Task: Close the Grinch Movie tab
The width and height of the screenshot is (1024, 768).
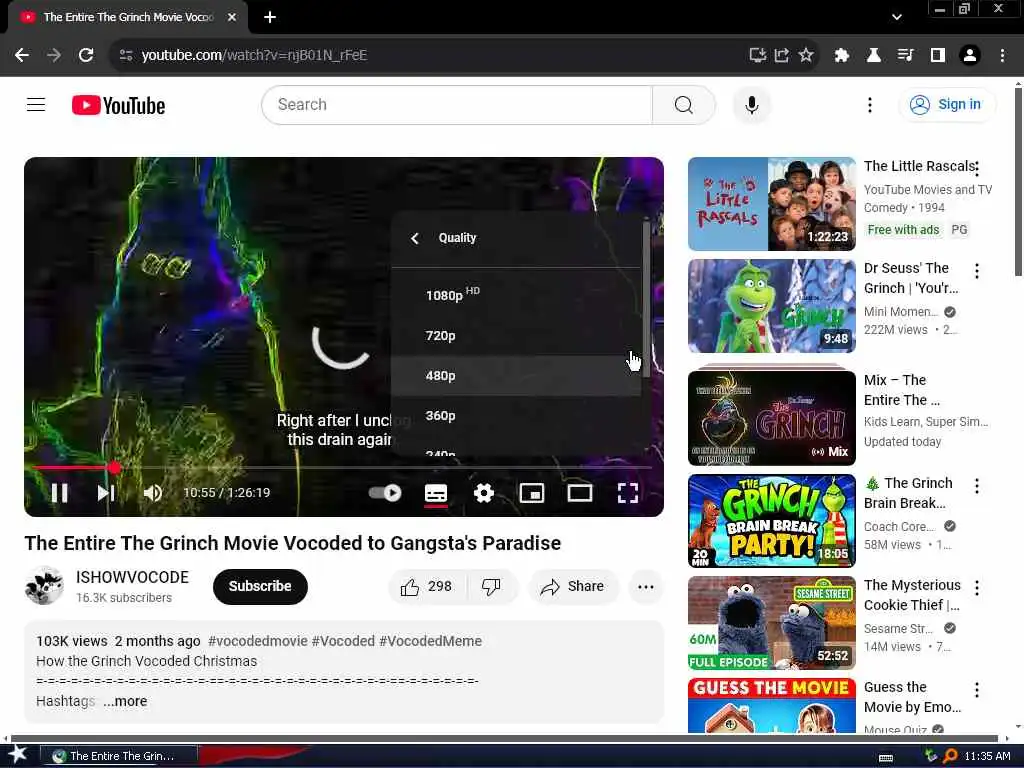Action: click(x=232, y=17)
